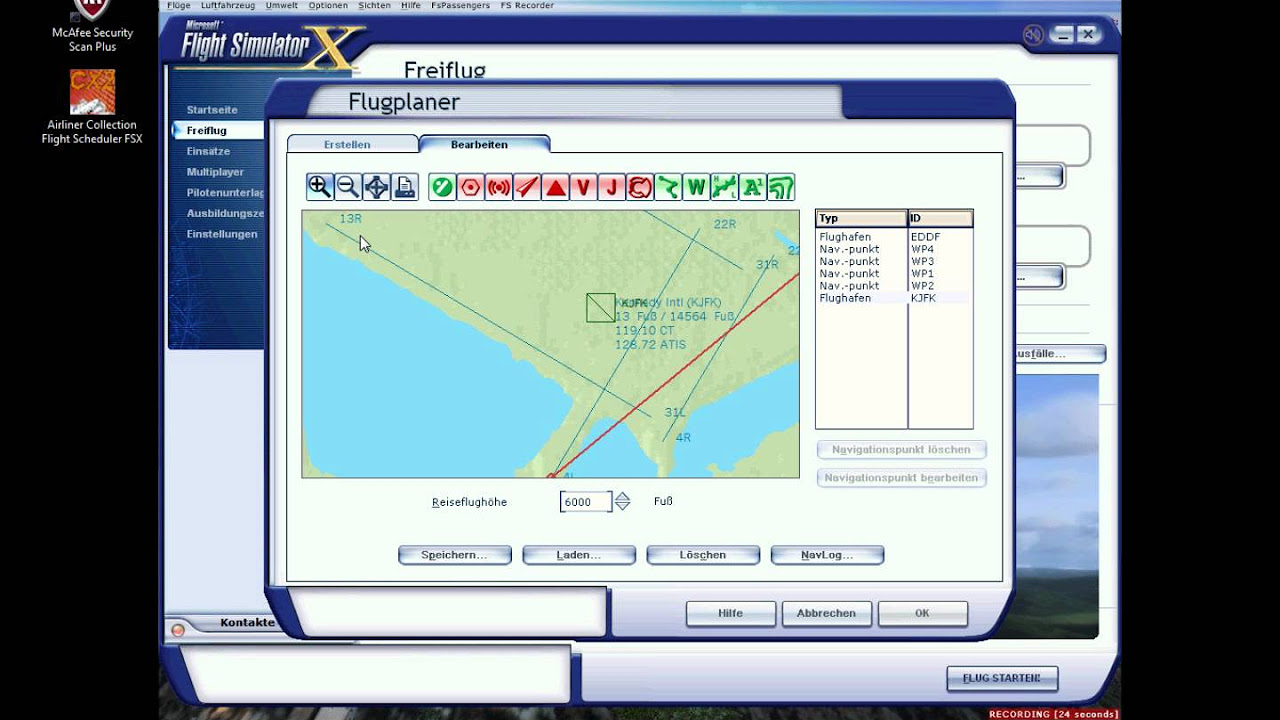Click the Löschen button
Screen dimensions: 1280x720
[703, 555]
